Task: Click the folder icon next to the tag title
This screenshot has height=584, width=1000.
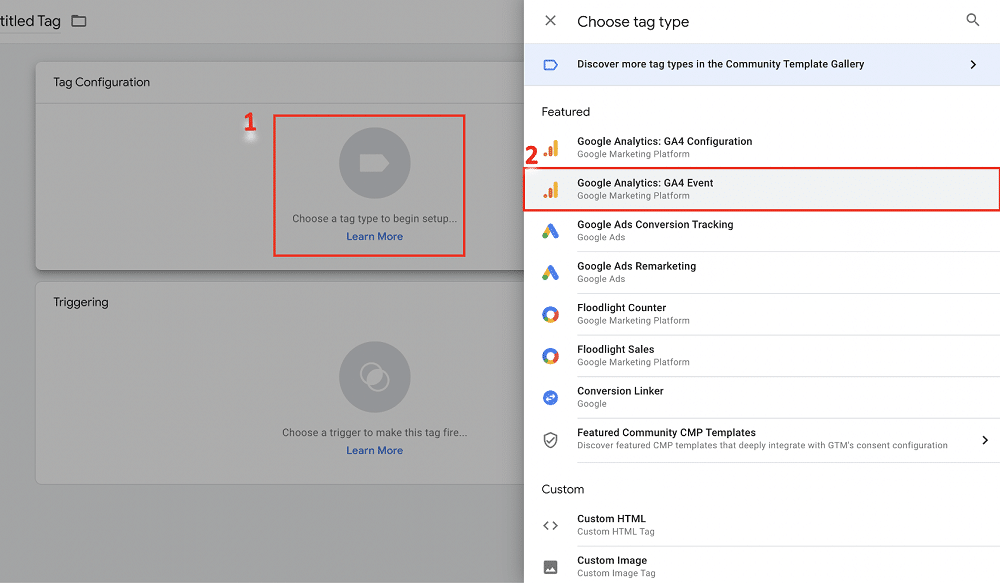Action: (79, 19)
